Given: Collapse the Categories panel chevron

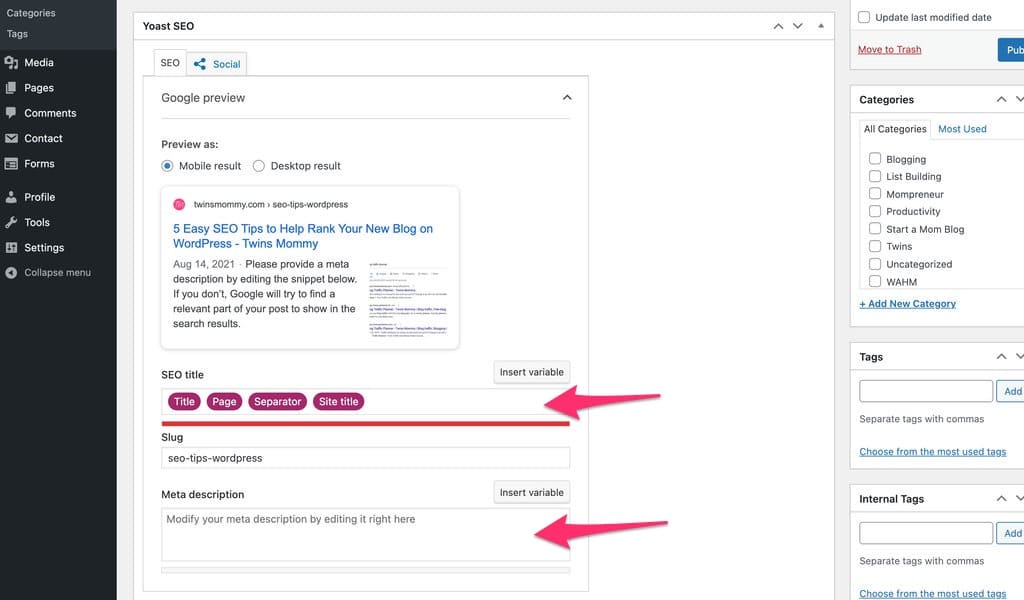Looking at the screenshot, I should pyautogui.click(x=1001, y=100).
